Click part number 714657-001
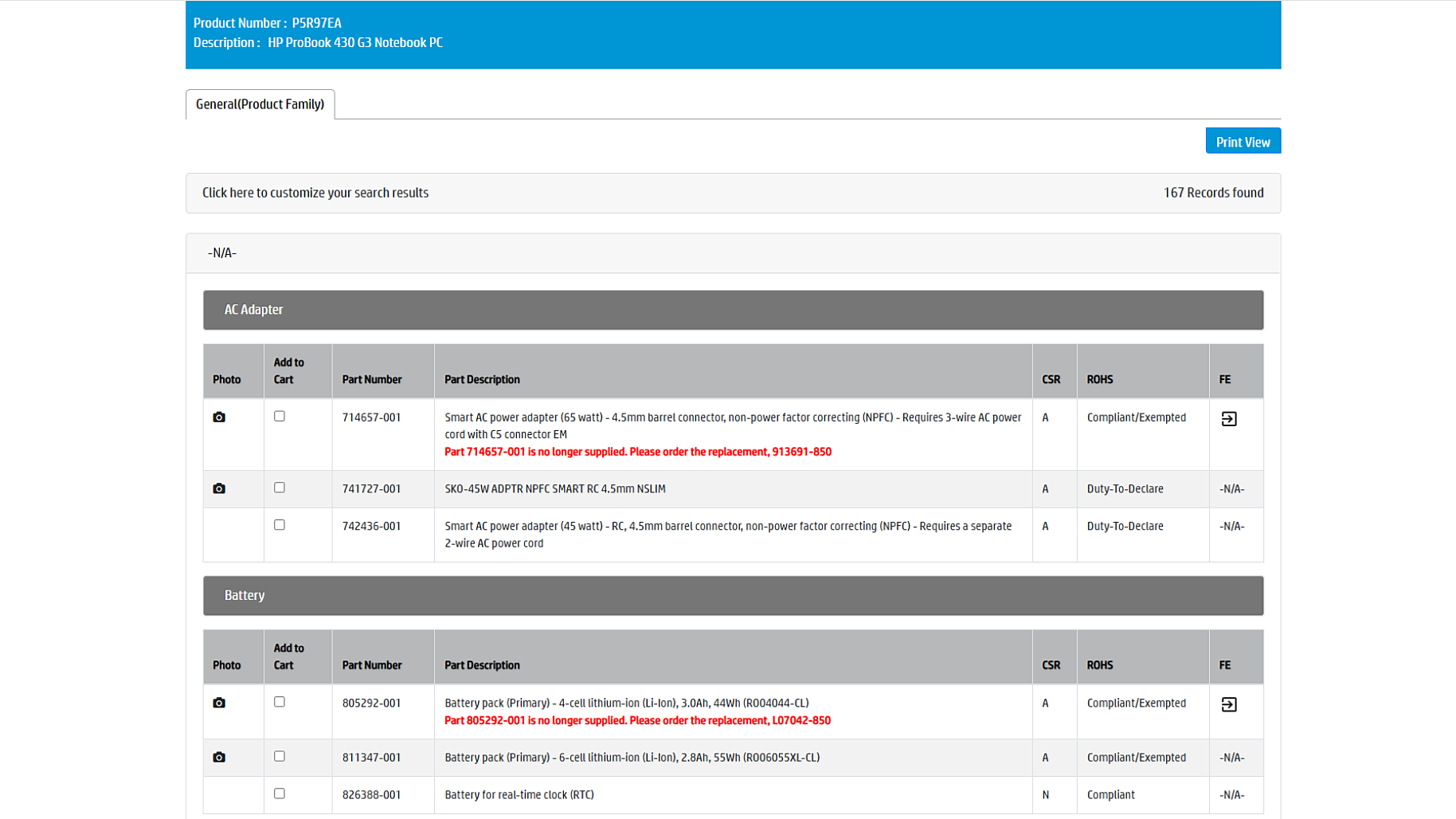The image size is (1456, 819). click(x=371, y=417)
